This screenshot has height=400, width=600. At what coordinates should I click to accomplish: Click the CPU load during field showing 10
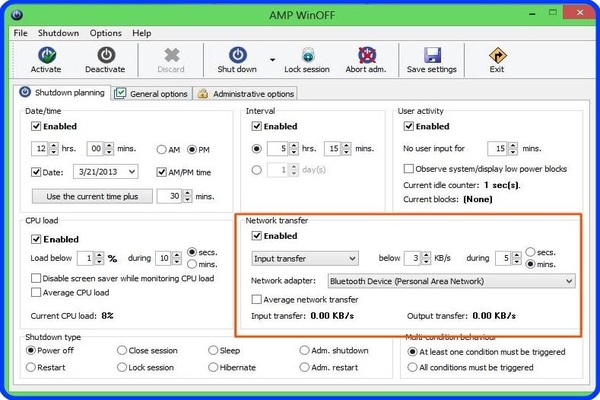[164, 258]
